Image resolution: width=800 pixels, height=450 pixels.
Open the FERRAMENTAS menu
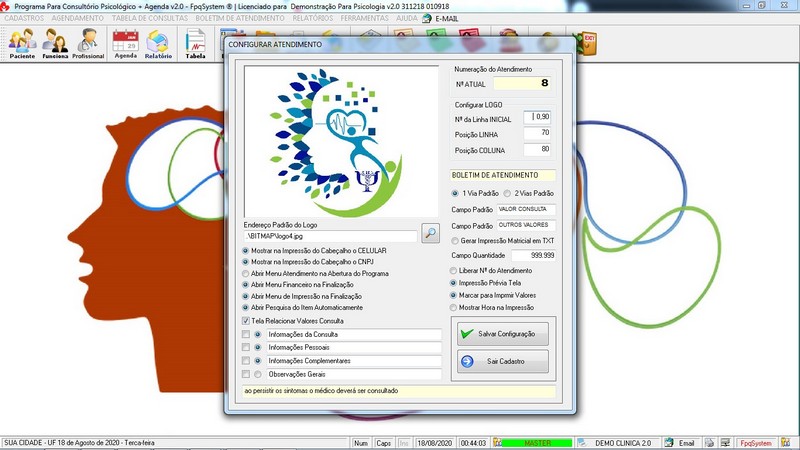[x=364, y=18]
